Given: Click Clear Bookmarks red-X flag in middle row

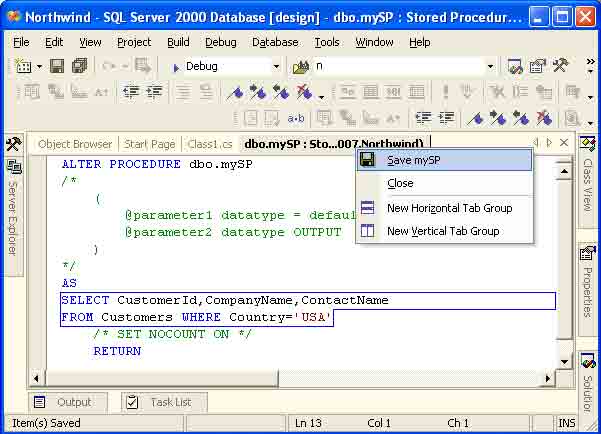Looking at the screenshot, I should coord(304,92).
